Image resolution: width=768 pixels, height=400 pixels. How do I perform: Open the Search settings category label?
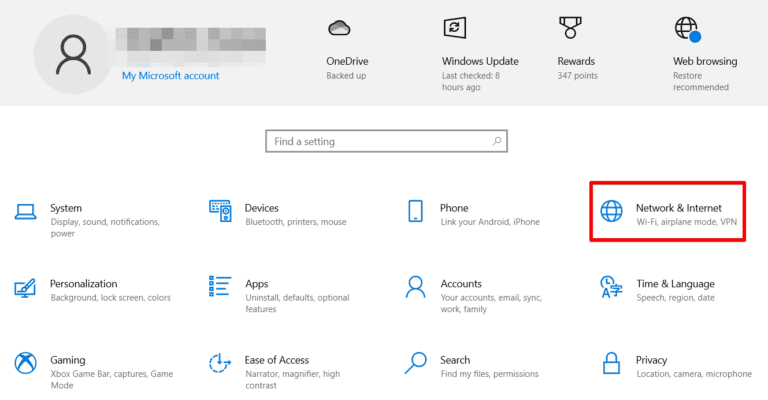[x=455, y=360]
